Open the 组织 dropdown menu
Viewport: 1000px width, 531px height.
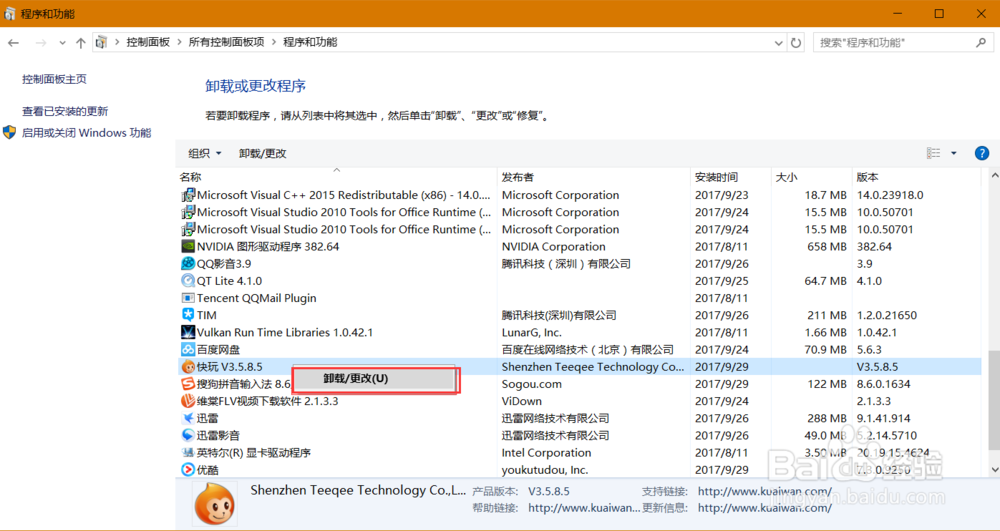[205, 153]
